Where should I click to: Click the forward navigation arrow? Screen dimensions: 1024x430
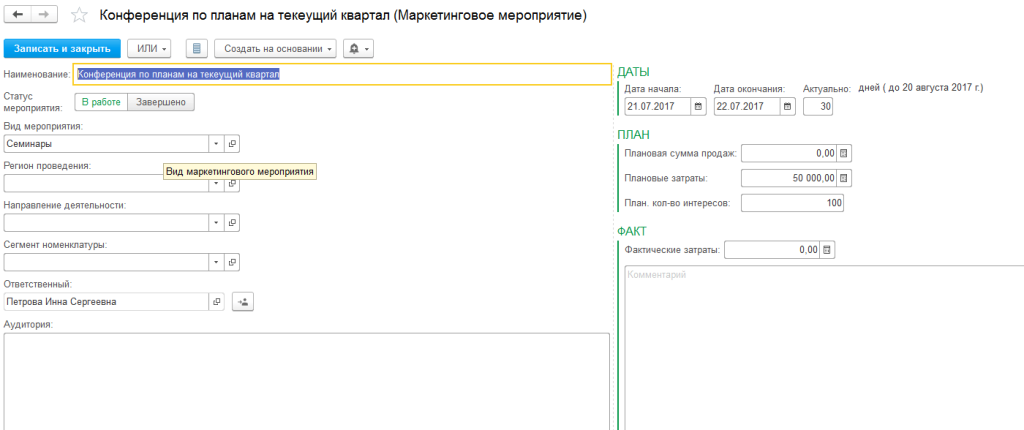point(46,17)
